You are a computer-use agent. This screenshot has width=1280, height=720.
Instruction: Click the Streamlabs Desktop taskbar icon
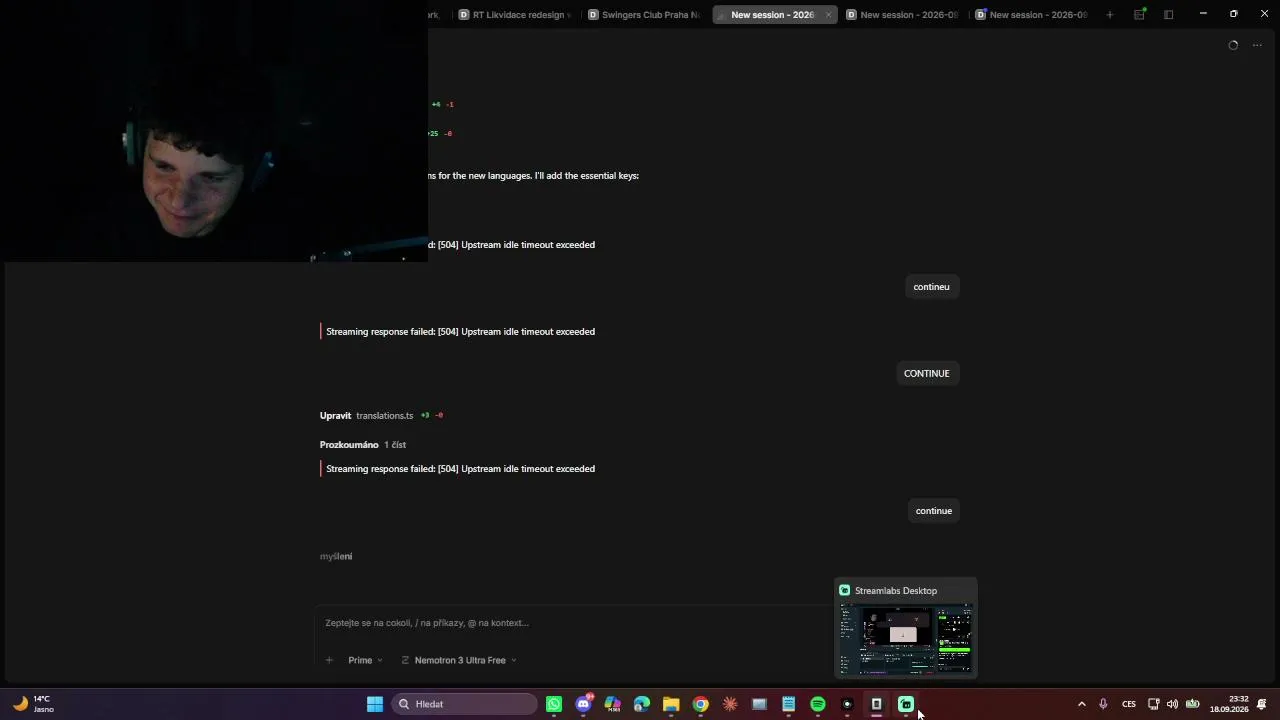pyautogui.click(x=906, y=704)
